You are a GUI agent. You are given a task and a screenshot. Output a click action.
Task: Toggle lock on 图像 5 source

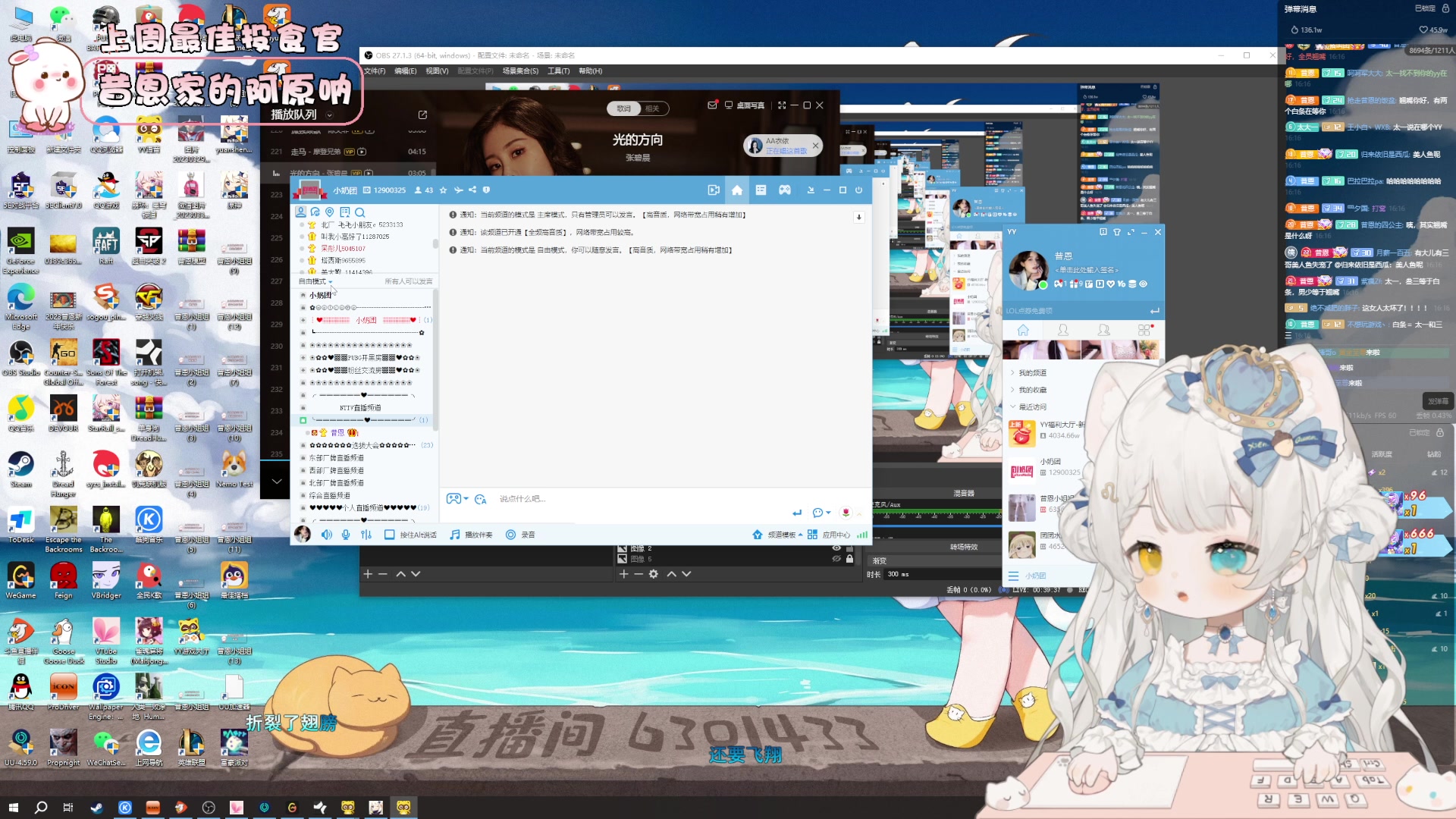(x=849, y=559)
